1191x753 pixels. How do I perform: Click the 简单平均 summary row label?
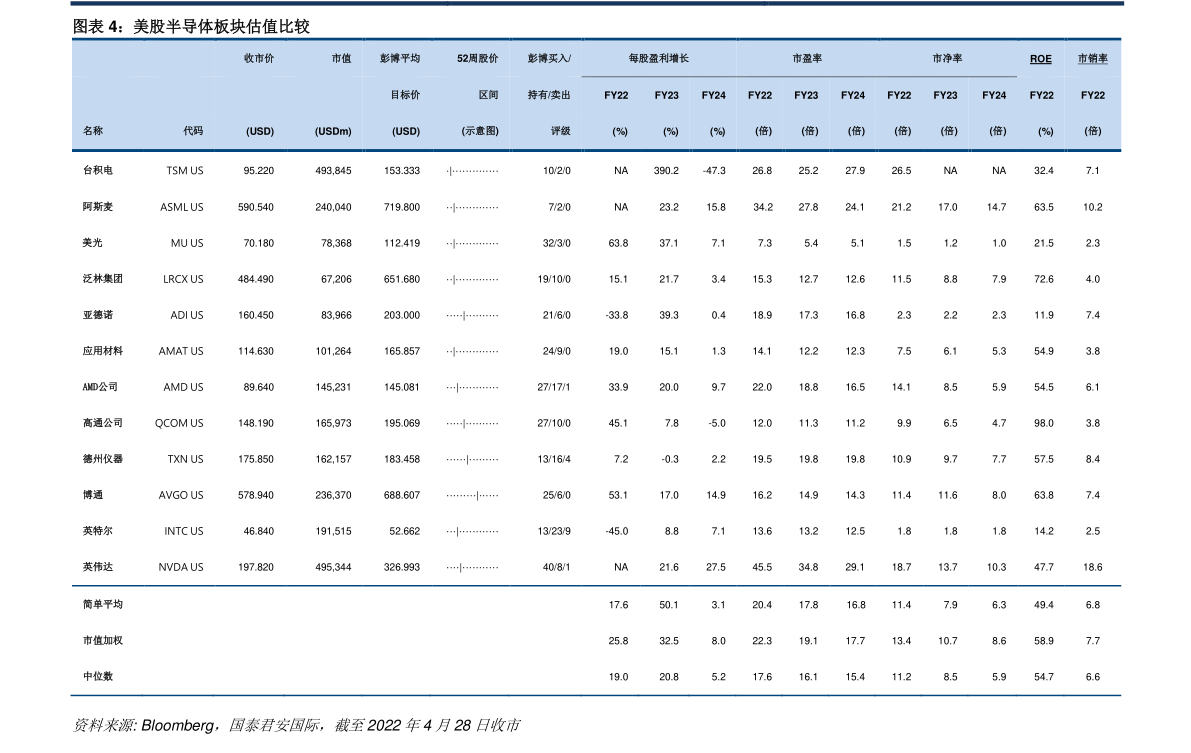point(103,604)
